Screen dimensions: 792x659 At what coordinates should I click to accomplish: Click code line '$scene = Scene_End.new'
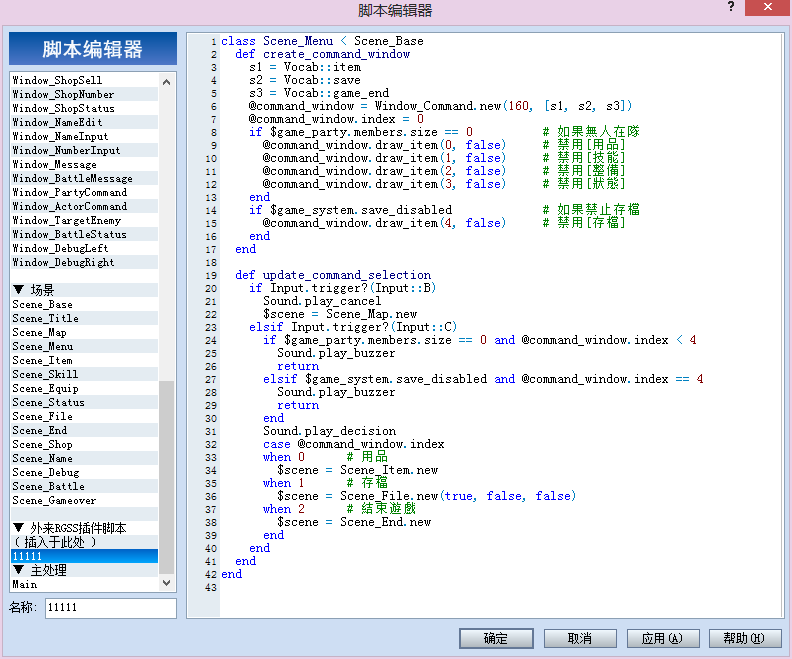pyautogui.click(x=354, y=522)
